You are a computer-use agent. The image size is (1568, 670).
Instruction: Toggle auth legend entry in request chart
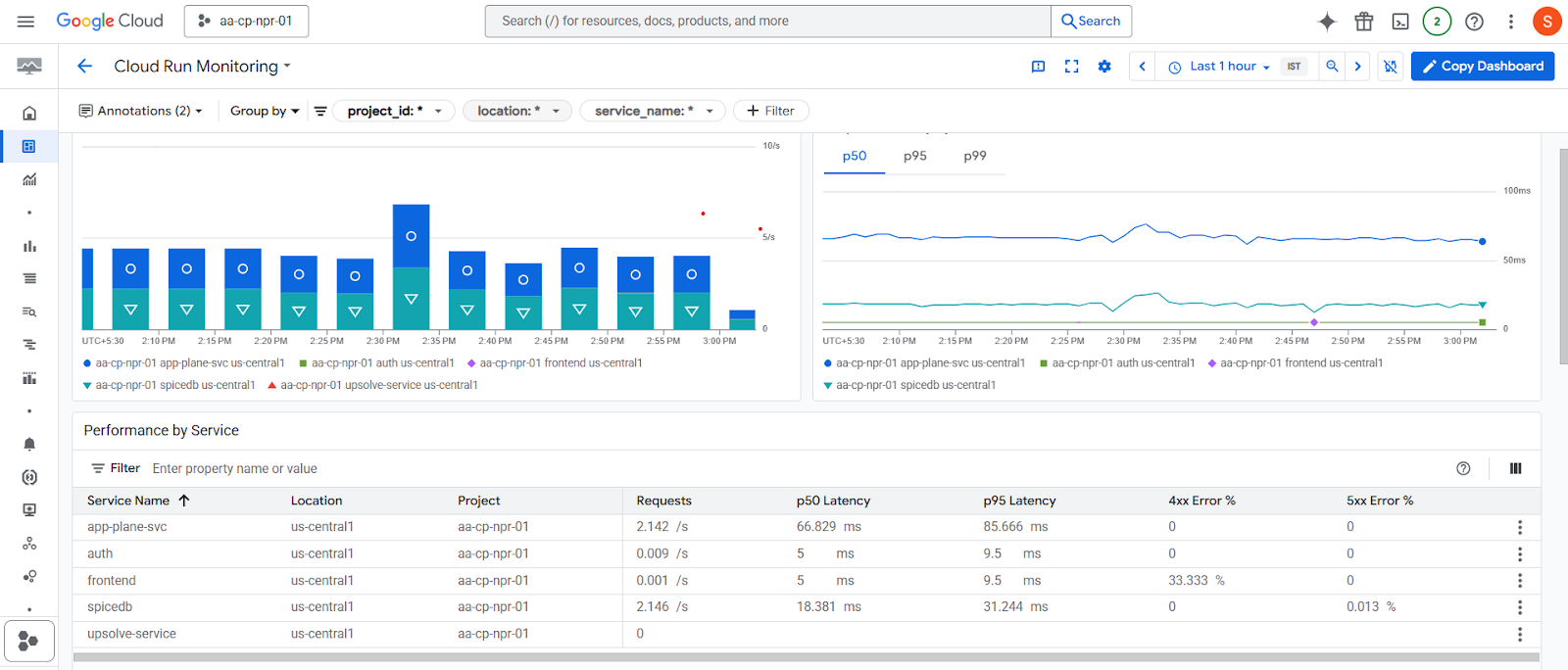pos(376,363)
